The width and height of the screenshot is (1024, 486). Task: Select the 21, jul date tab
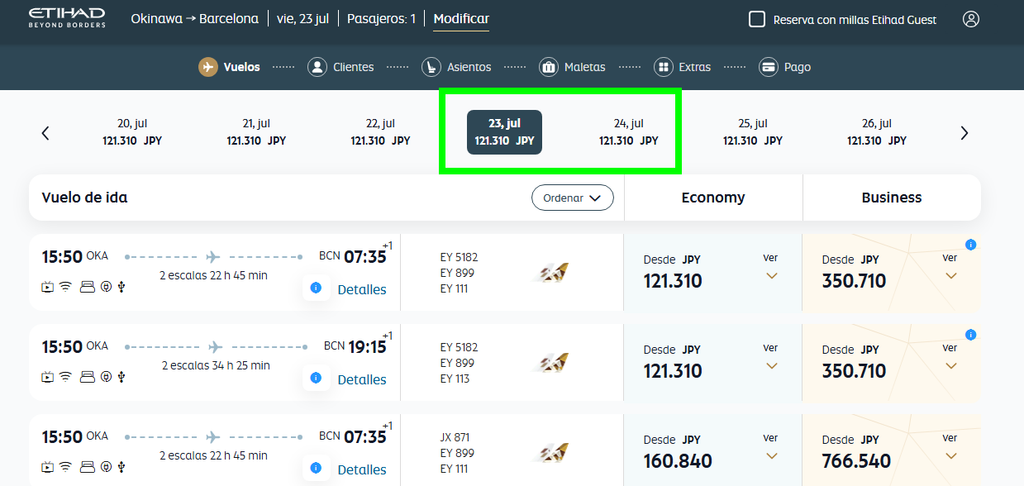[256, 132]
